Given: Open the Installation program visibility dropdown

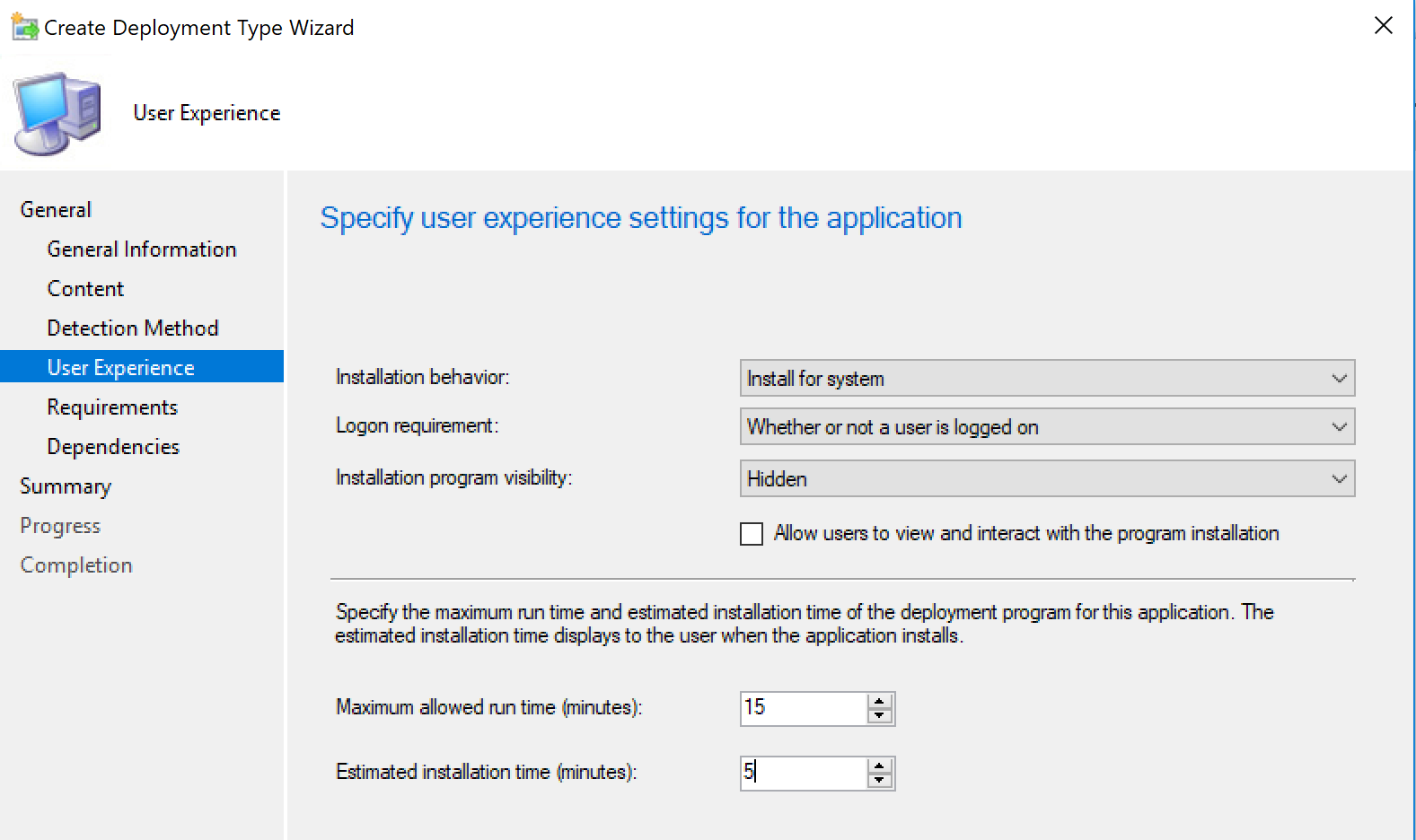Looking at the screenshot, I should 1047,479.
